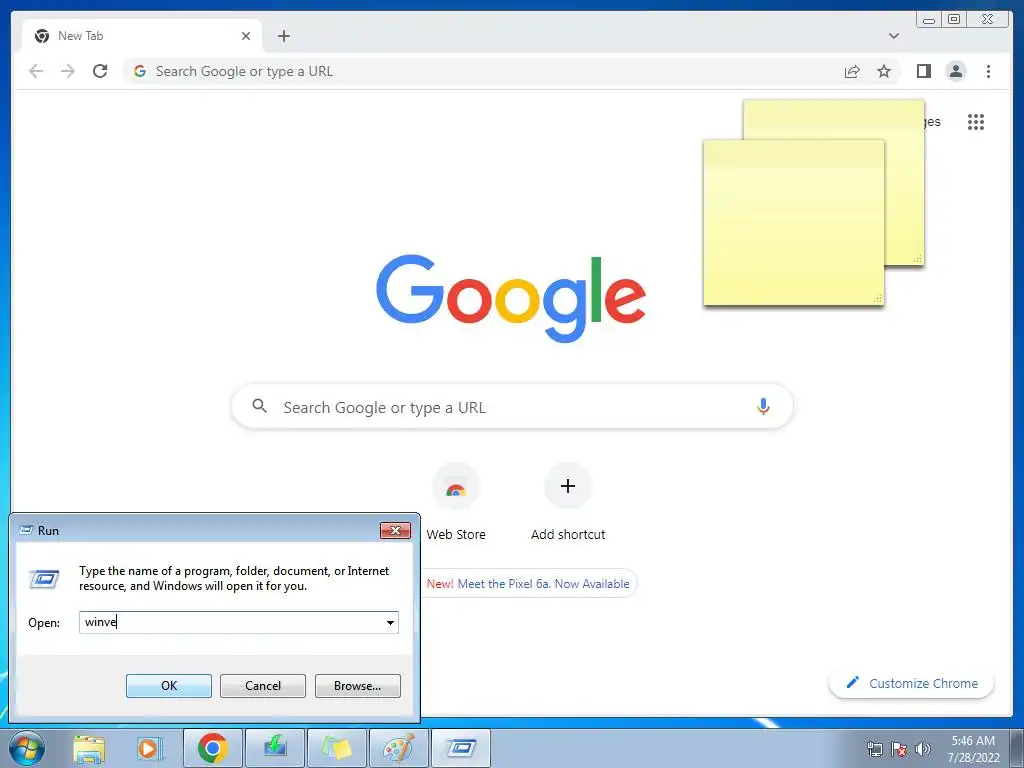1024x768 pixels.
Task: Expand the Open combo box dropdown
Action: click(390, 622)
